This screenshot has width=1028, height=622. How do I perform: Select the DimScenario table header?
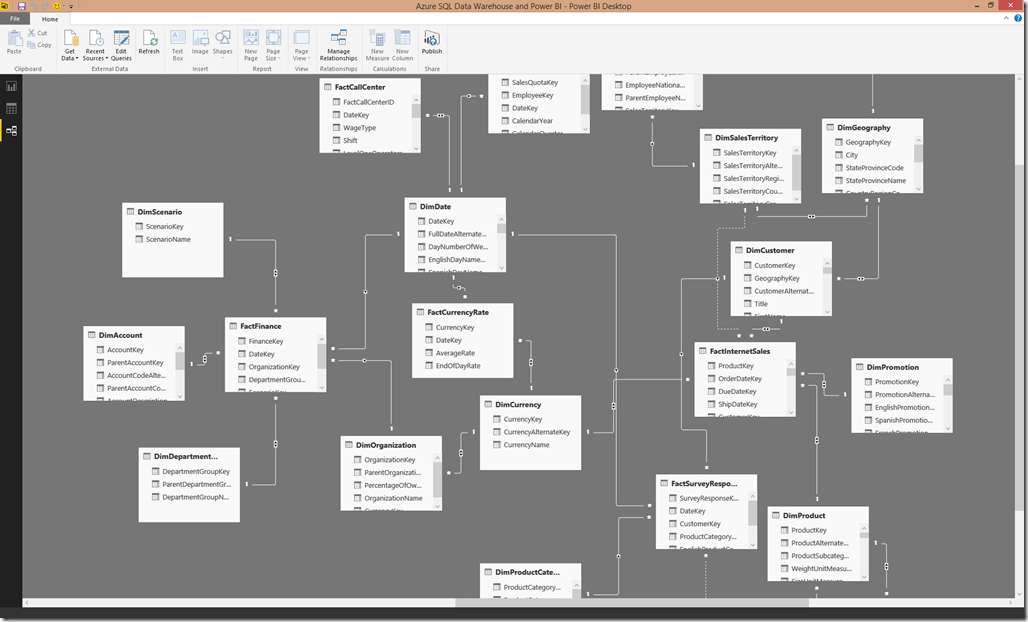(172, 212)
